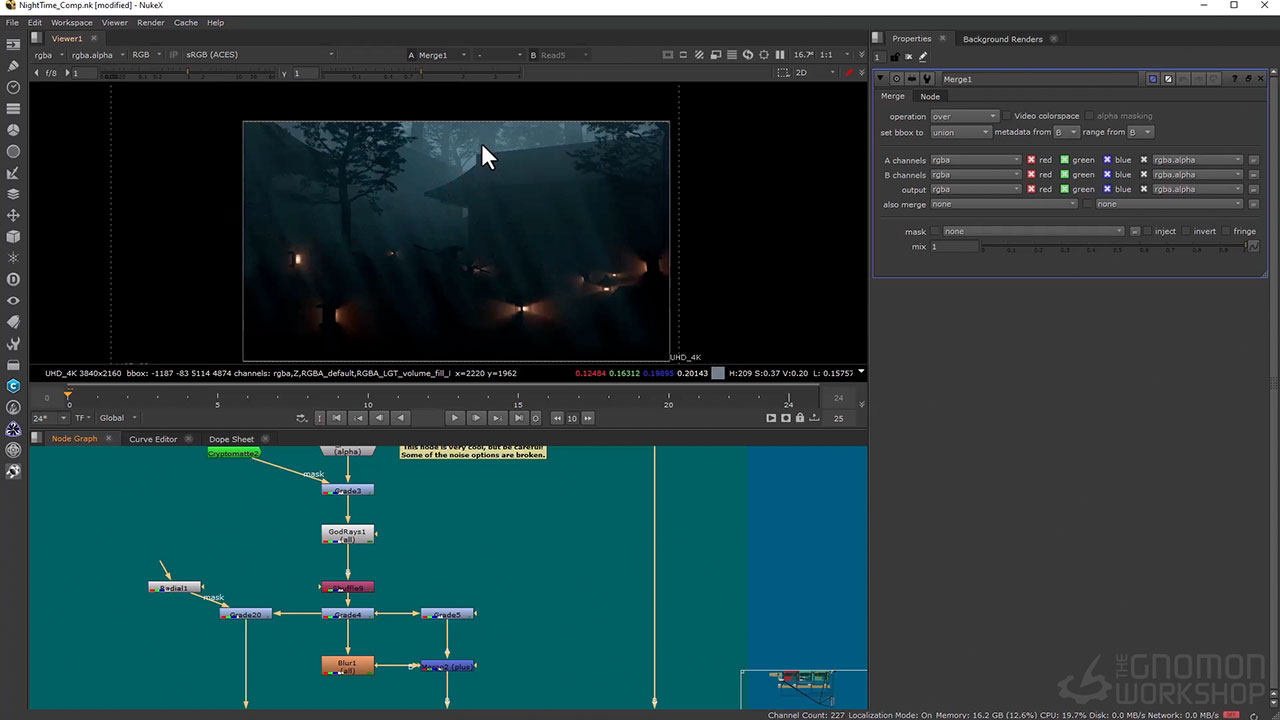Pause viewer updates with the pause icon

pyautogui.click(x=780, y=55)
